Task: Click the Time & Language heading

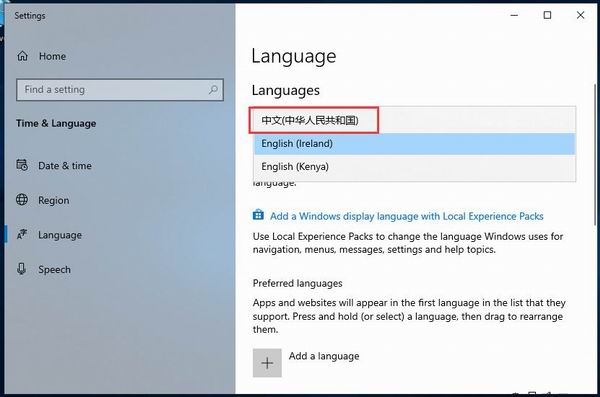Action: pos(56,123)
